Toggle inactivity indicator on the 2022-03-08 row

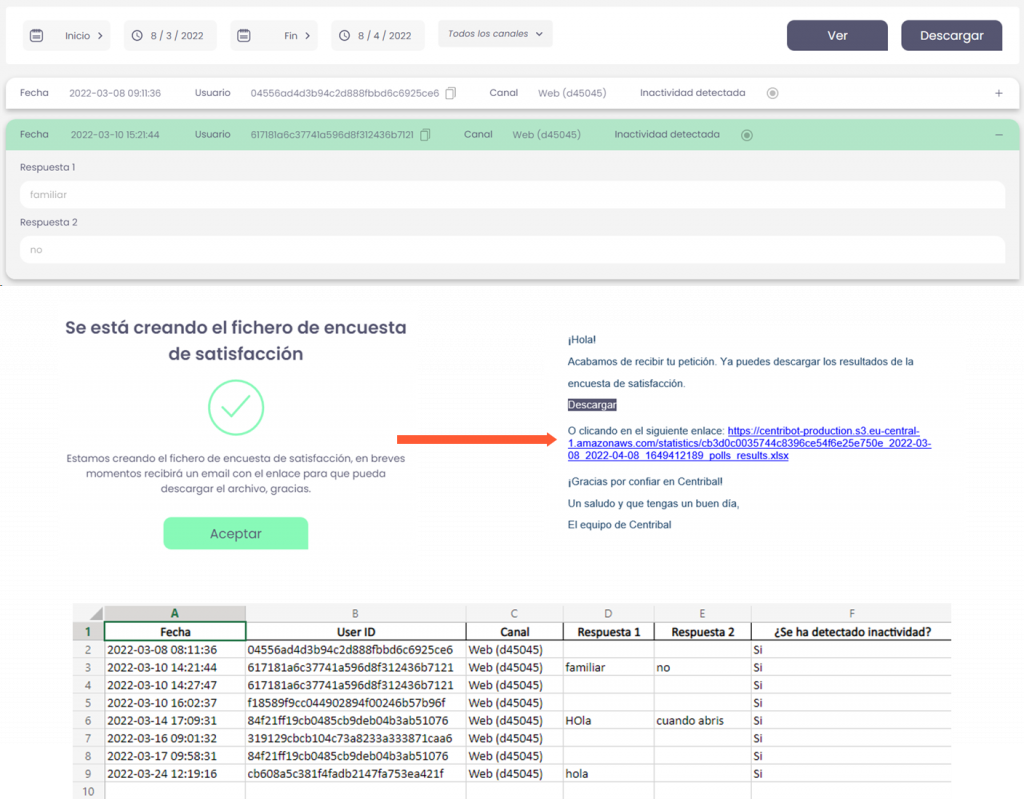click(772, 93)
